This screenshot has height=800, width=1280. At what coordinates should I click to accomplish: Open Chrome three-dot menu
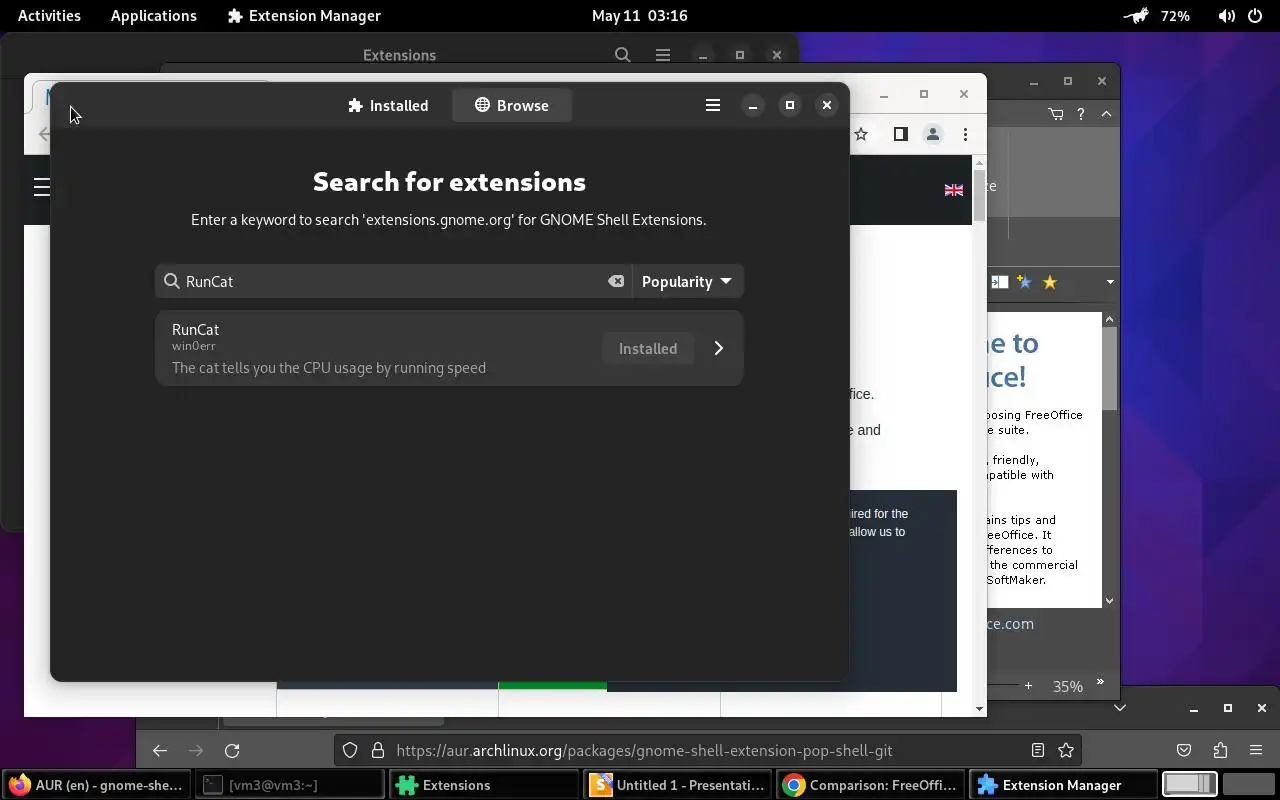(965, 134)
